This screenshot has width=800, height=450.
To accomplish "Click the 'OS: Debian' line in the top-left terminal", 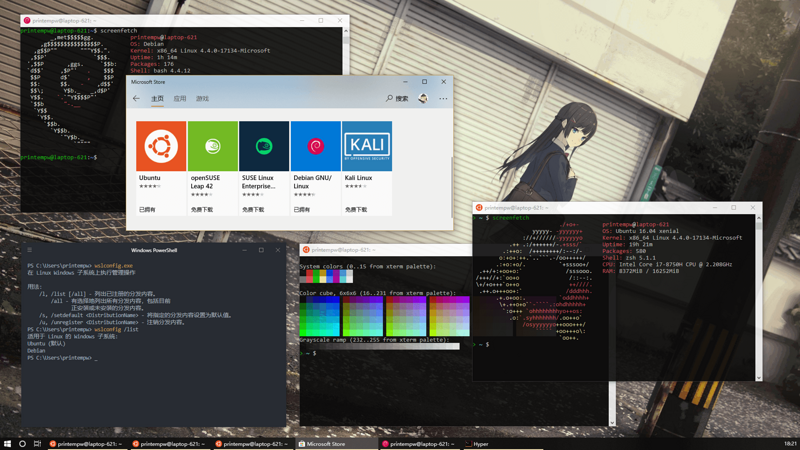I will [147, 44].
